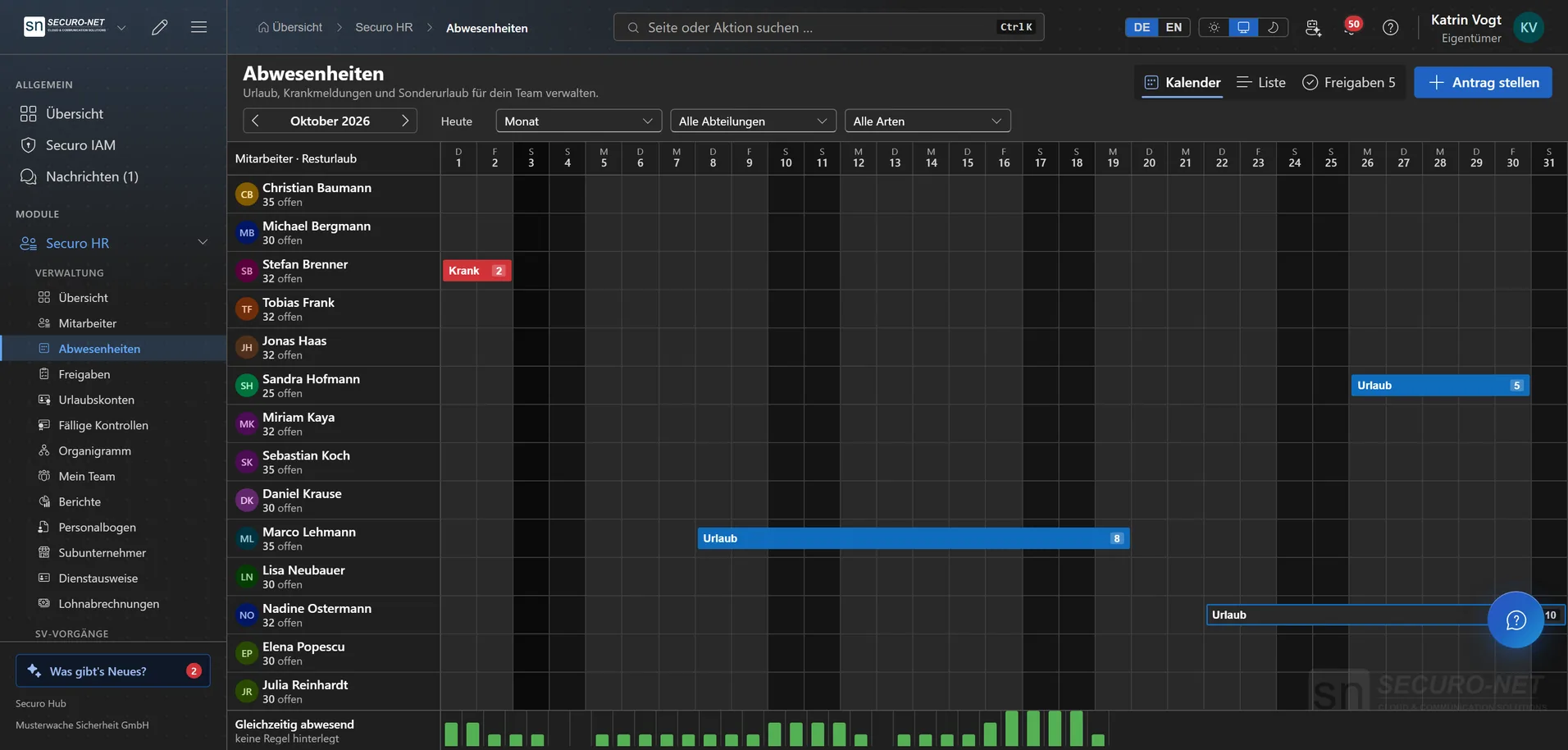The image size is (1568, 750).
Task: Toggle the hamburger sidebar menu icon
Action: coord(198,27)
